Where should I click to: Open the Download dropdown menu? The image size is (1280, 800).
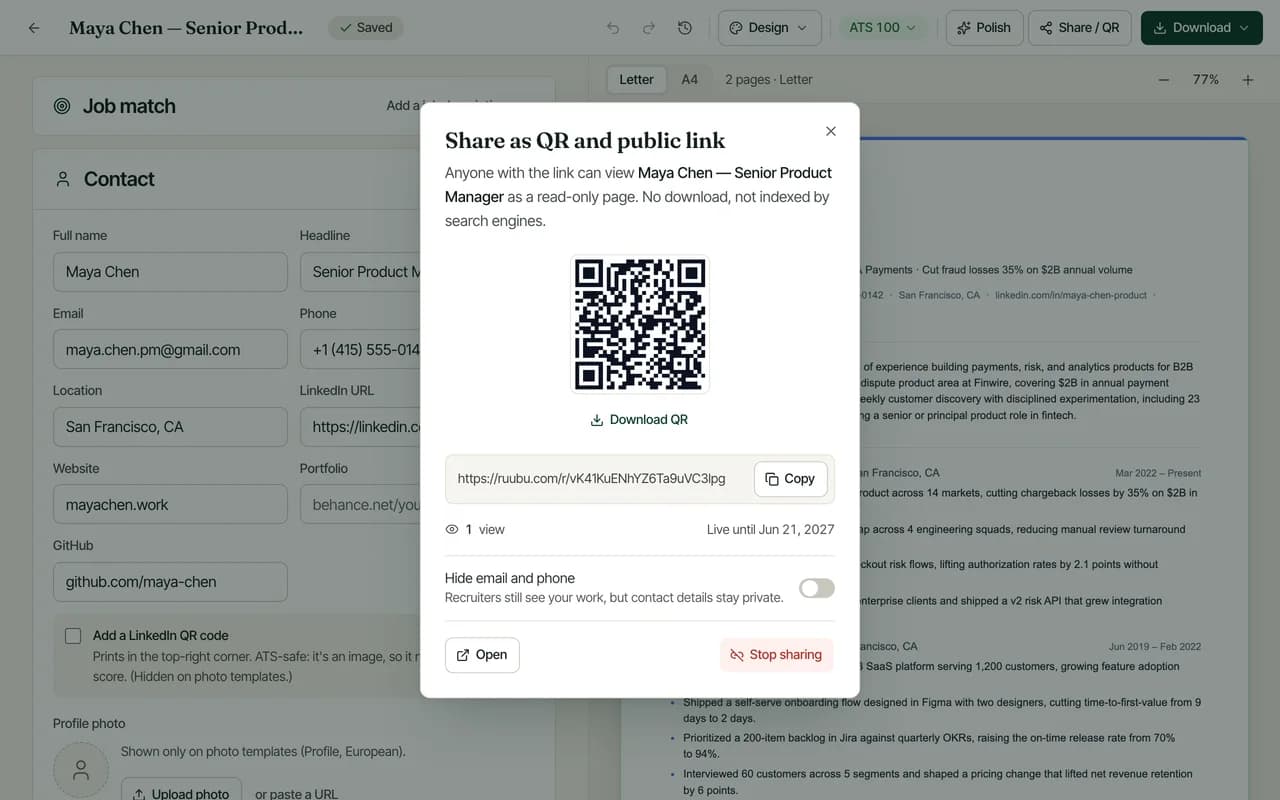[x=1201, y=28]
